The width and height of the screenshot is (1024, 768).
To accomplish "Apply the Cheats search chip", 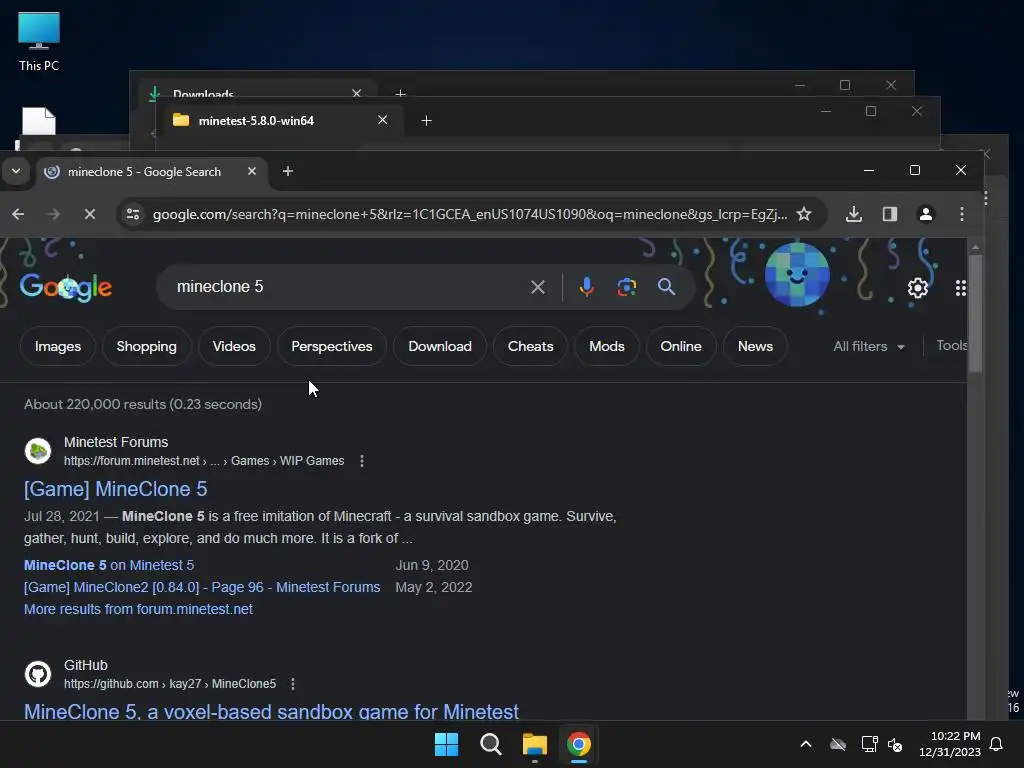I will point(530,346).
